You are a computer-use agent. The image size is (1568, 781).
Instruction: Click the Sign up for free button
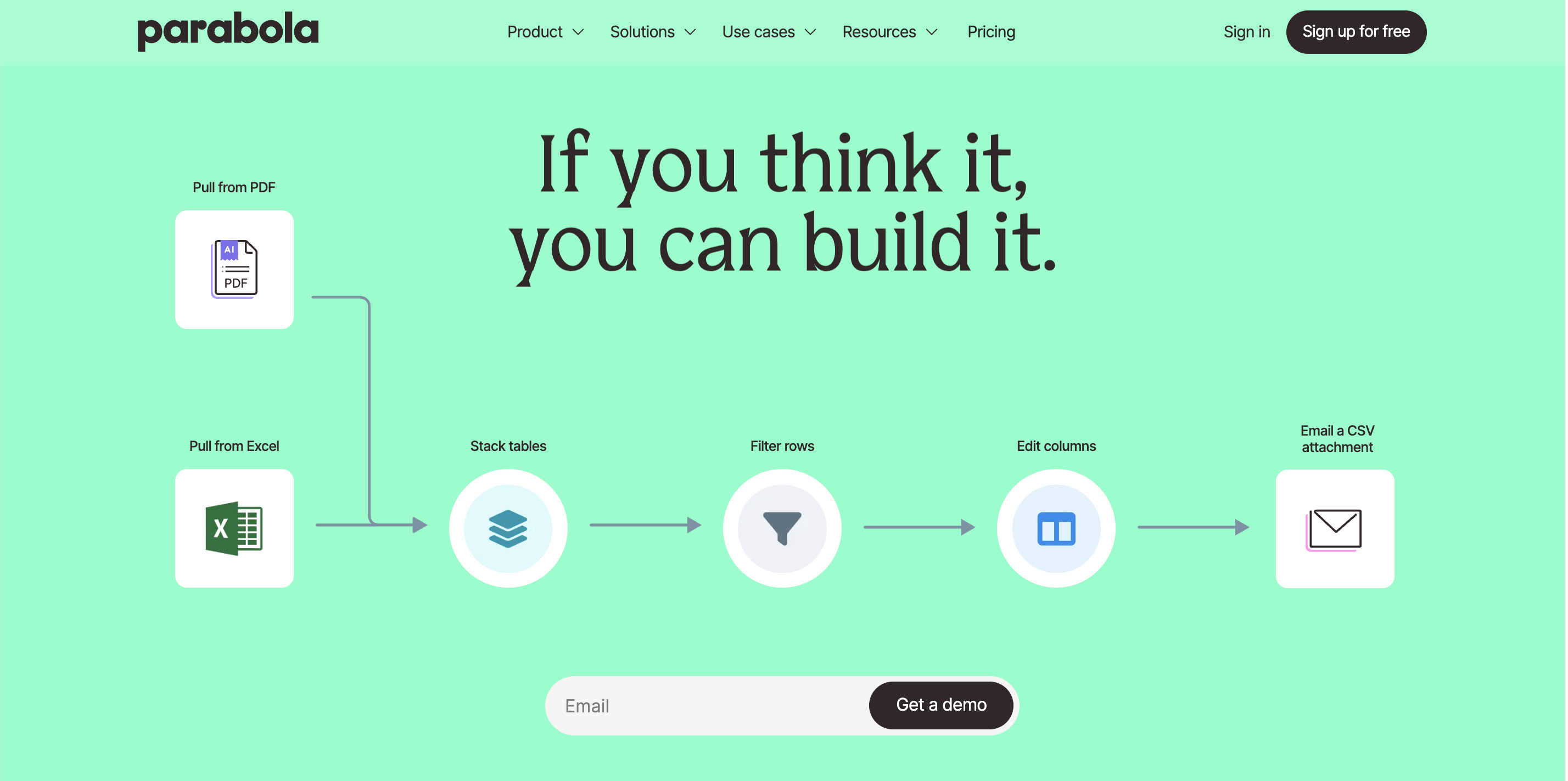(1356, 31)
